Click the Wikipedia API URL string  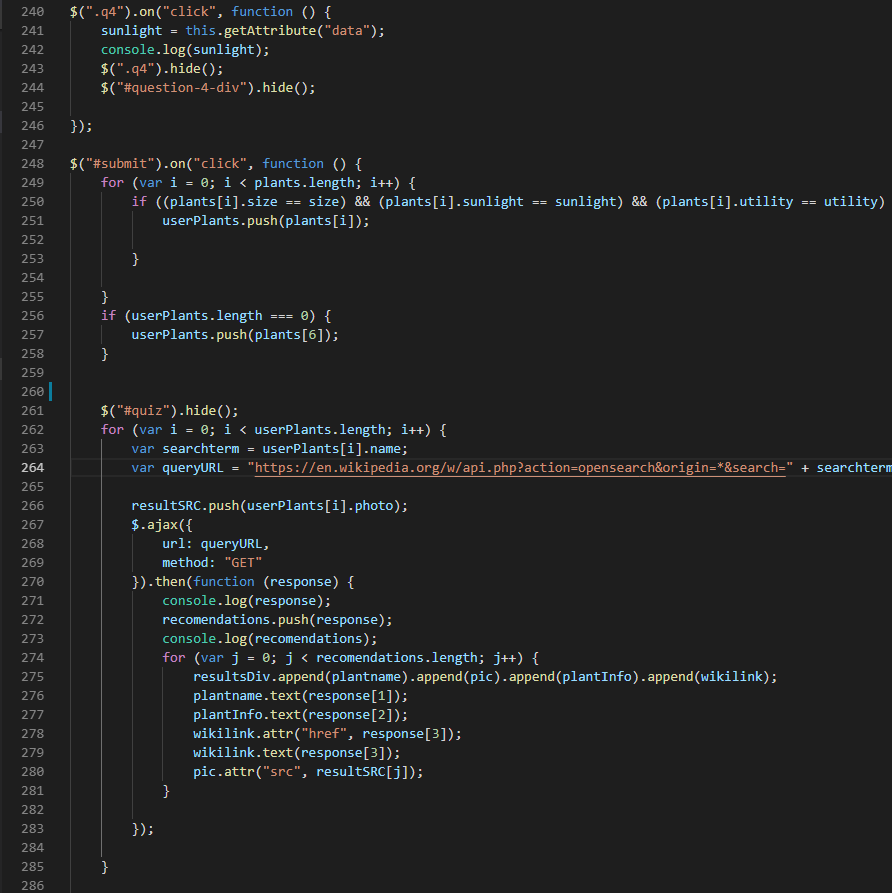click(520, 468)
